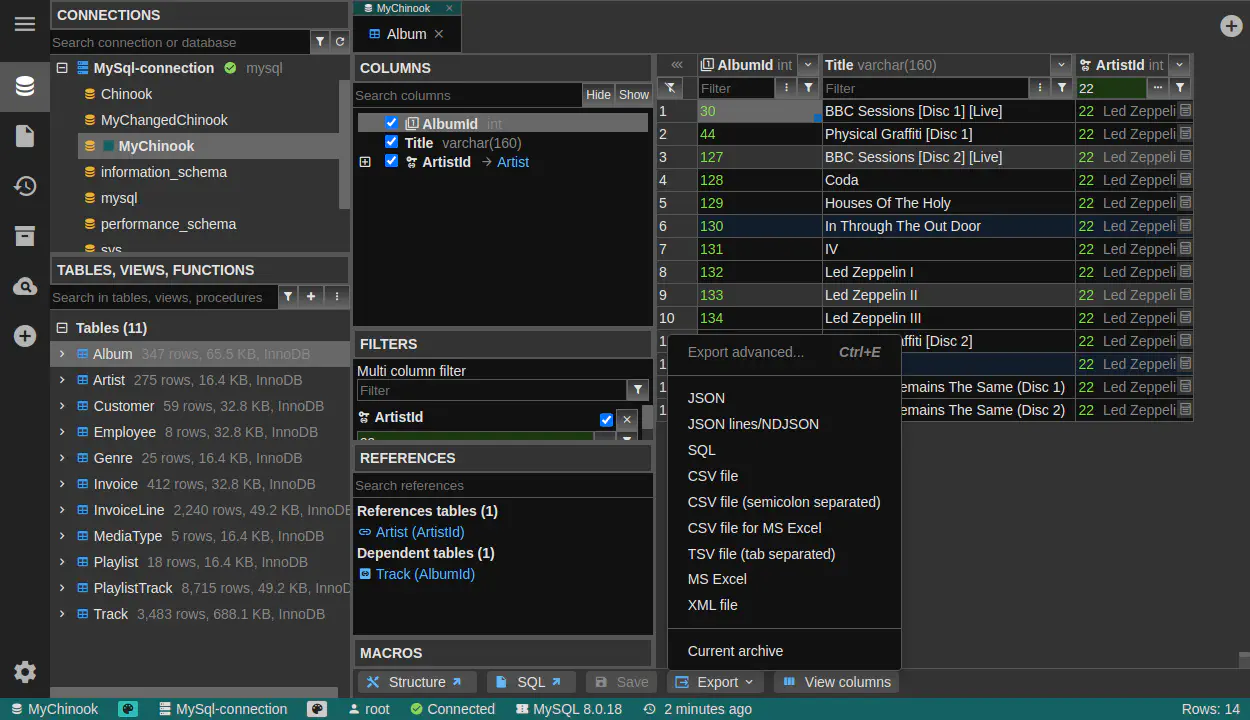The height and width of the screenshot is (720, 1250).
Task: Choose CSV file from export menu
Action: coord(713,476)
